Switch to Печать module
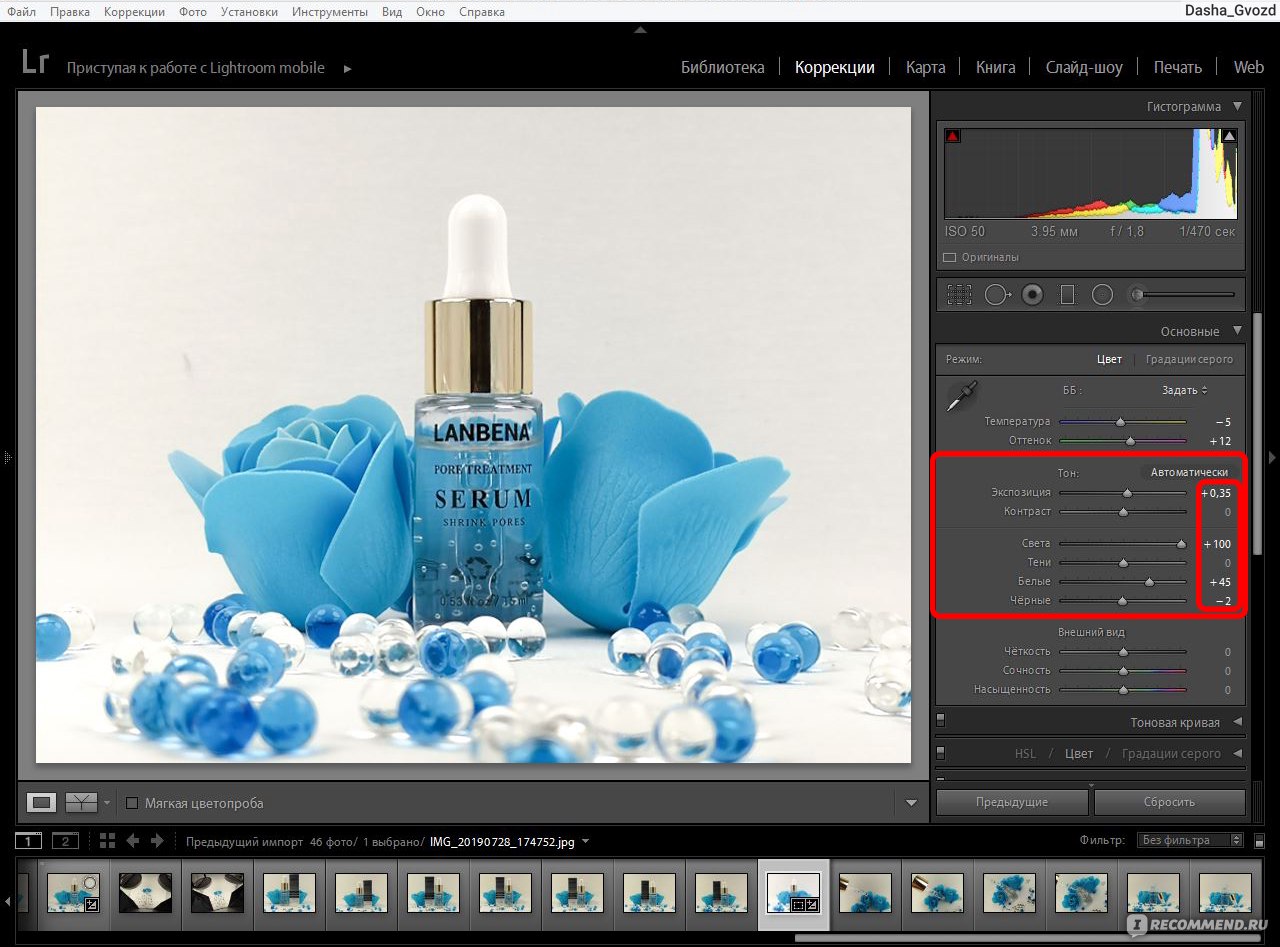1280x947 pixels. (1178, 67)
